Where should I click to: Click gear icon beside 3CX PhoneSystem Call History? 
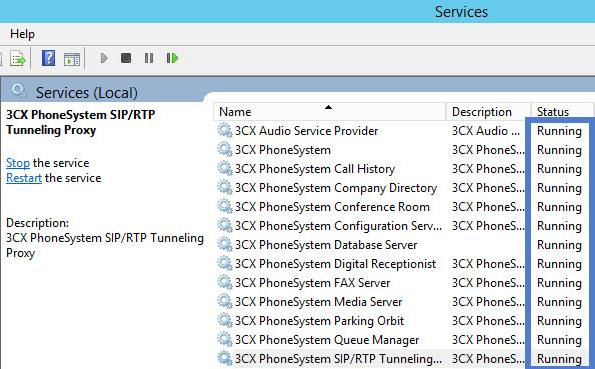224,168
